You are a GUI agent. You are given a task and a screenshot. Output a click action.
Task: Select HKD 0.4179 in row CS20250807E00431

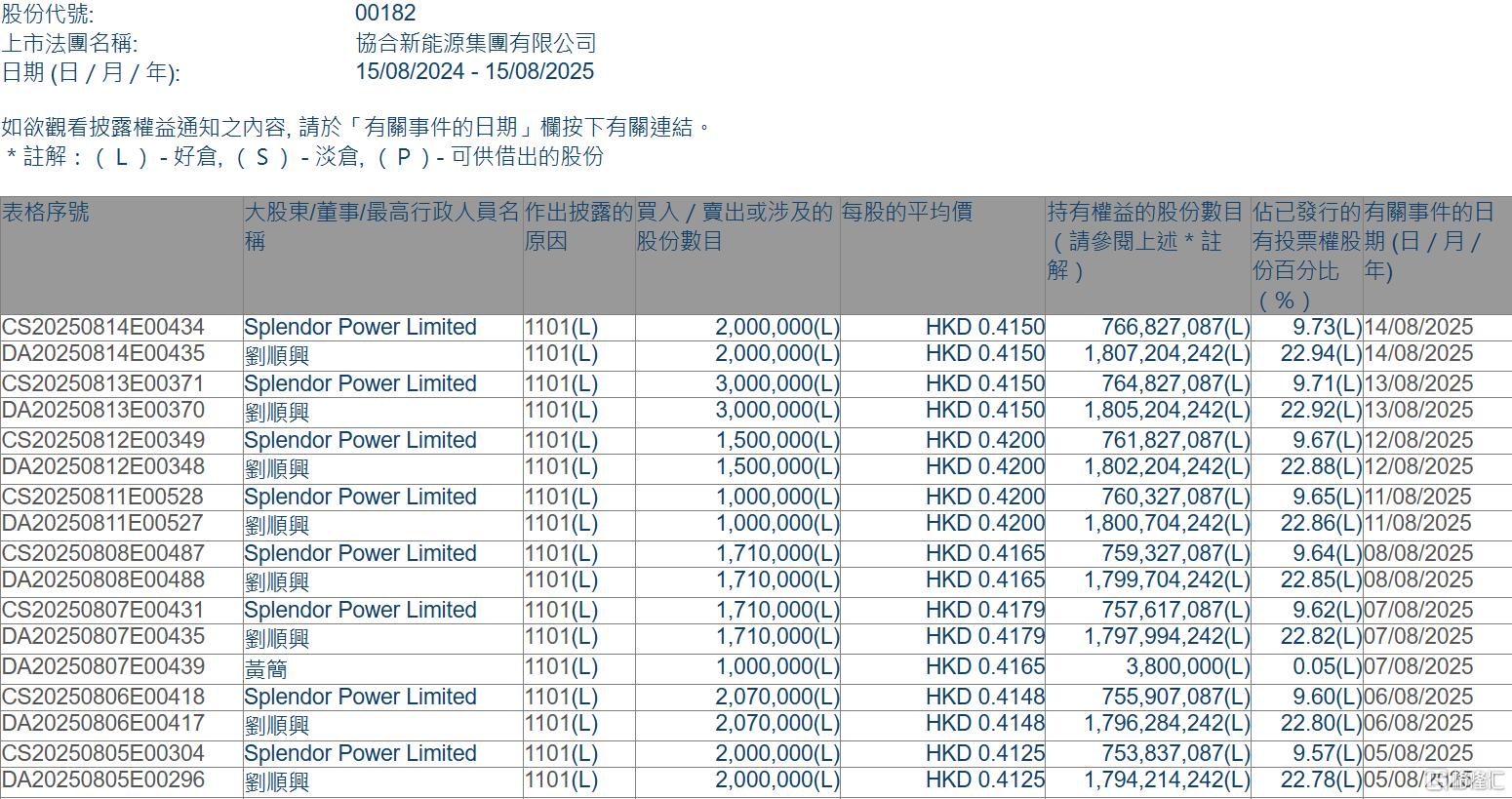point(985,610)
